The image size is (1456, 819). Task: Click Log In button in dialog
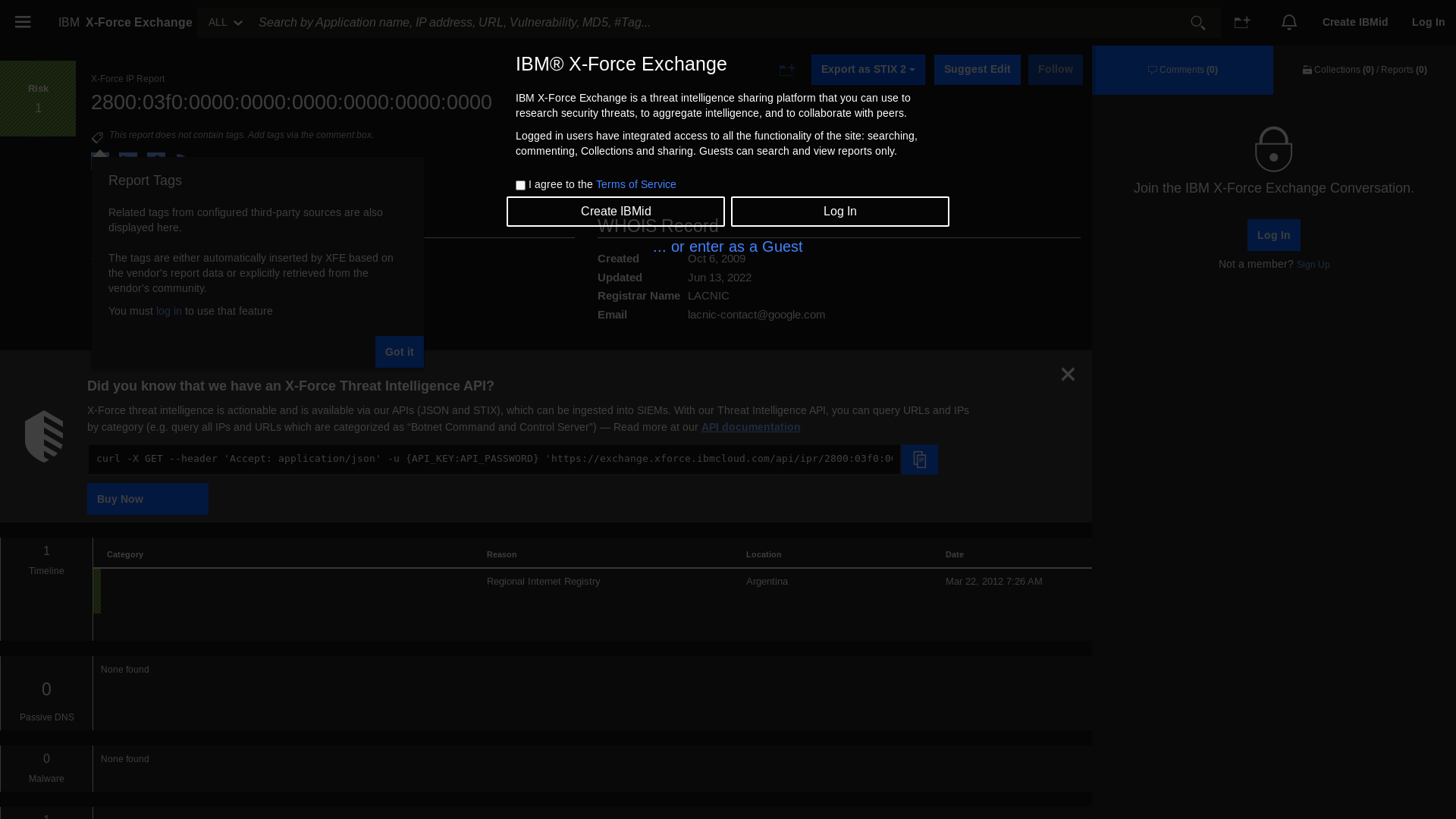click(839, 212)
